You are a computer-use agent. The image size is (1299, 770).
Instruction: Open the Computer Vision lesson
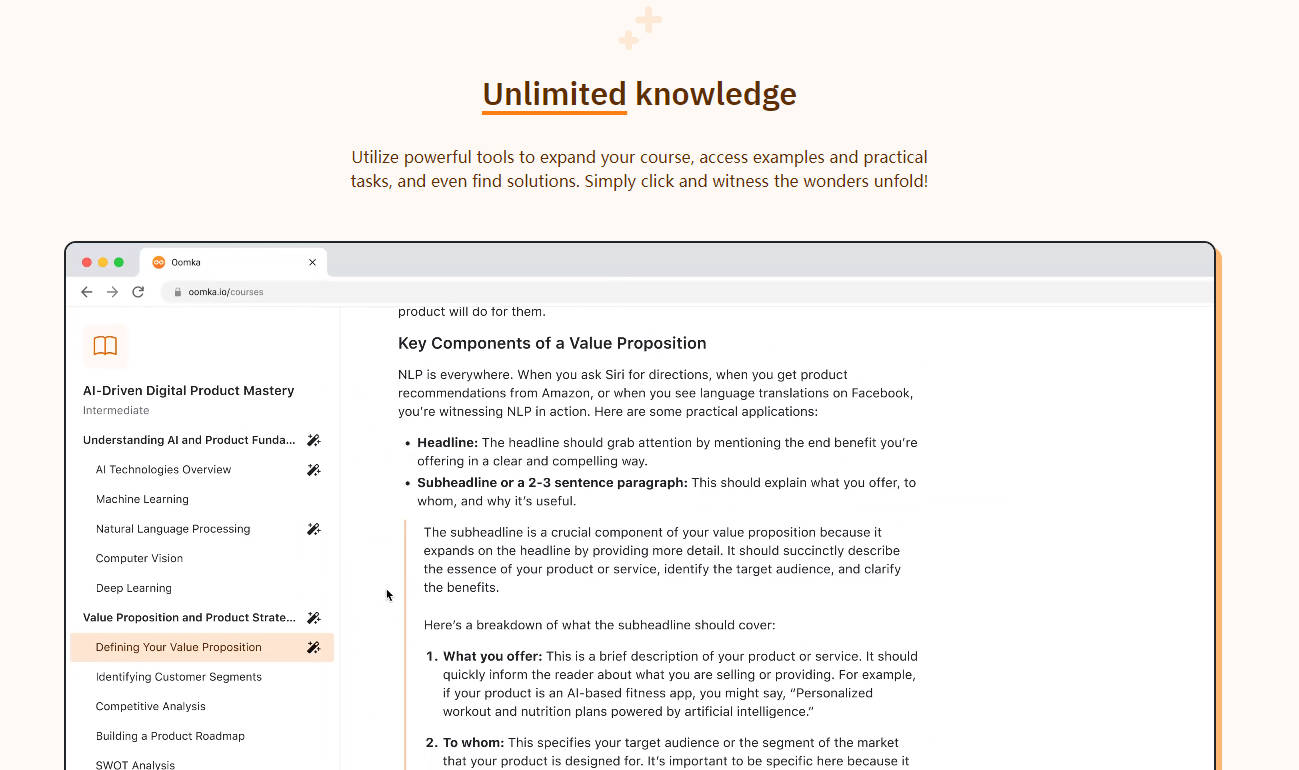click(139, 558)
